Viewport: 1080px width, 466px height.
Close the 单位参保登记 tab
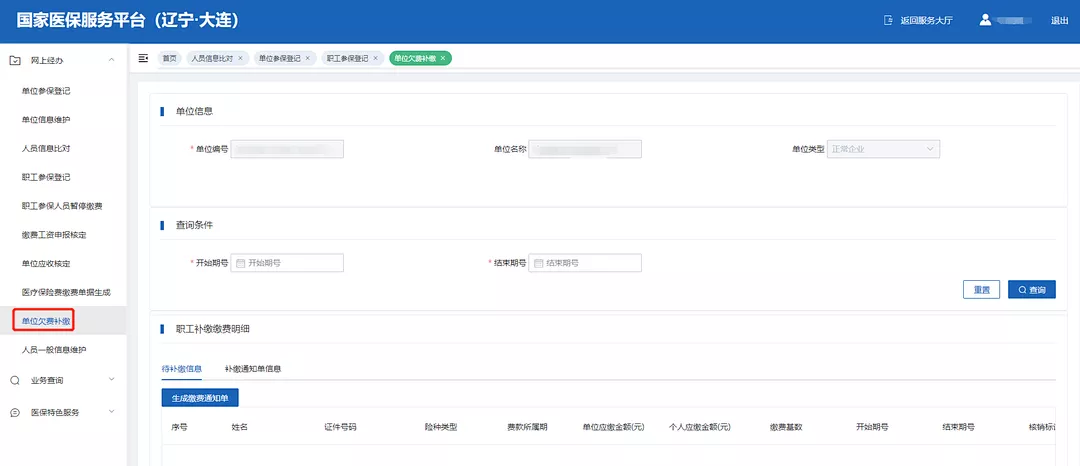click(308, 58)
